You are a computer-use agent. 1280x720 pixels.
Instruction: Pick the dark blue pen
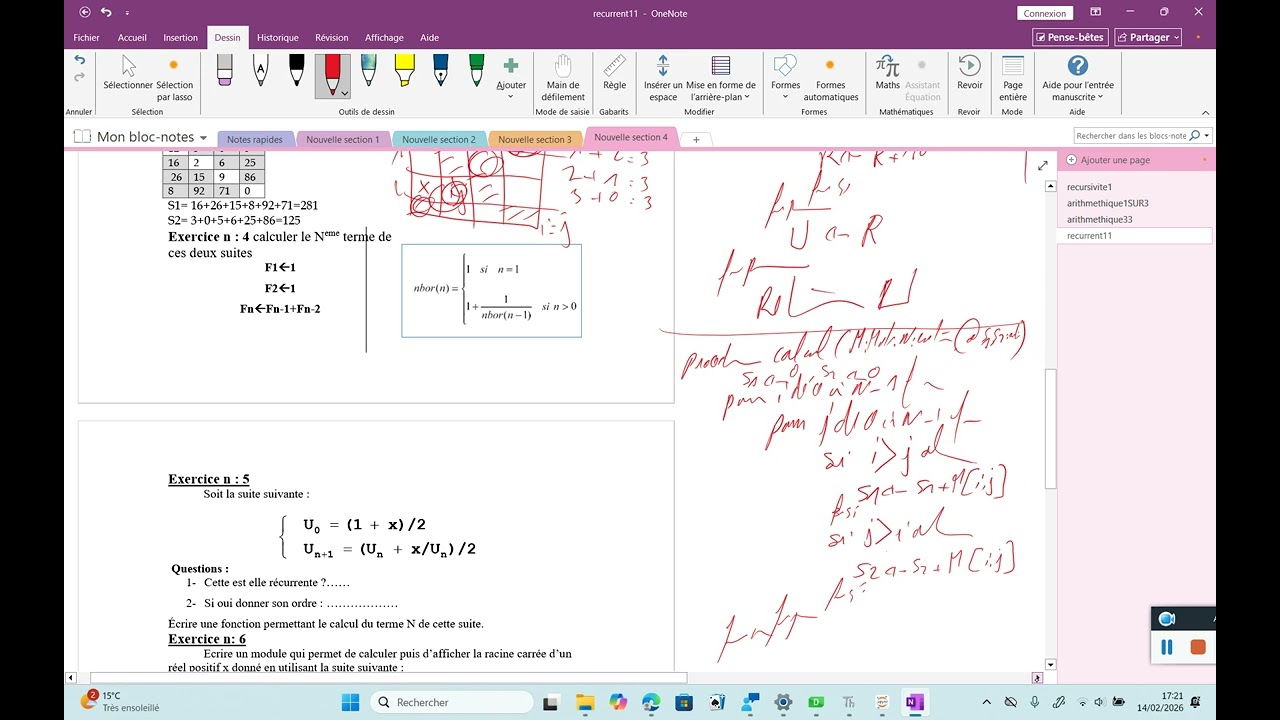[440, 69]
